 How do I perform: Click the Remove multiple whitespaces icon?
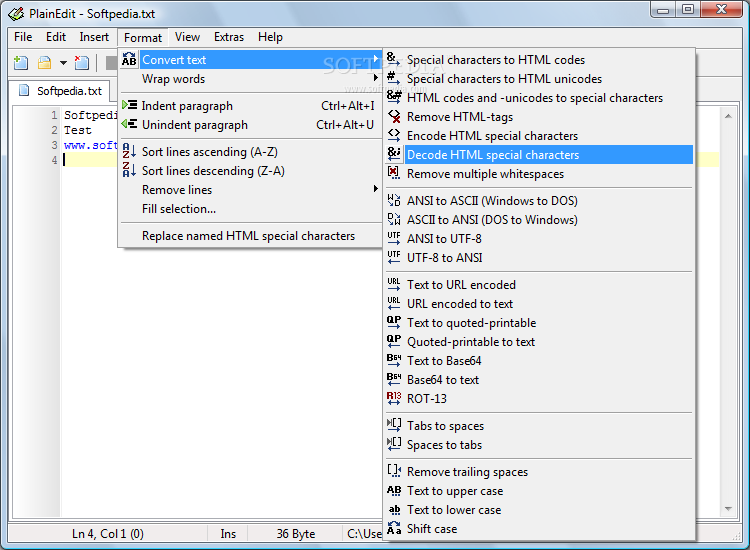point(394,174)
